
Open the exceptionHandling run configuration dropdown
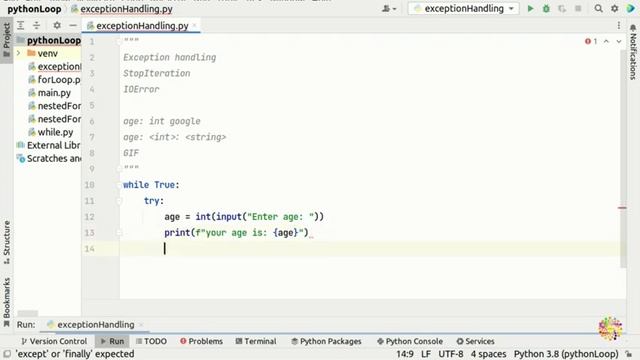[x=463, y=9]
